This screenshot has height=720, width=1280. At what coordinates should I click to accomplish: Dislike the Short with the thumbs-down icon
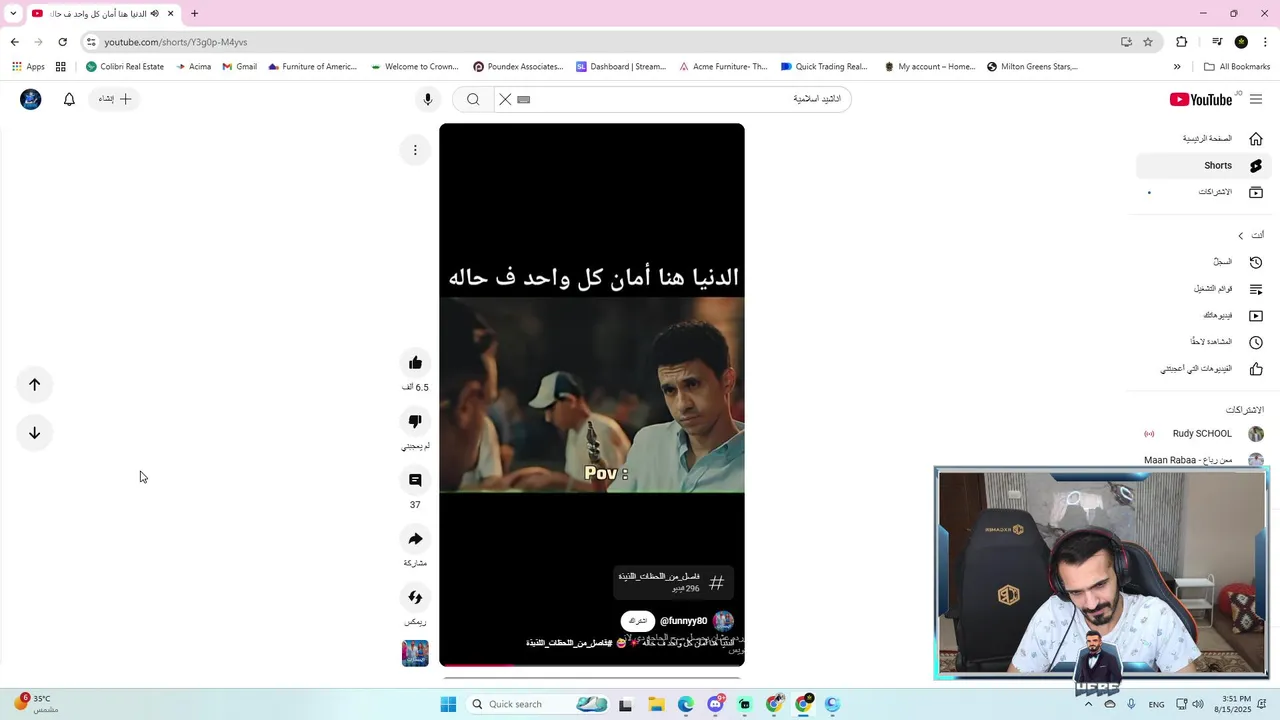415,422
